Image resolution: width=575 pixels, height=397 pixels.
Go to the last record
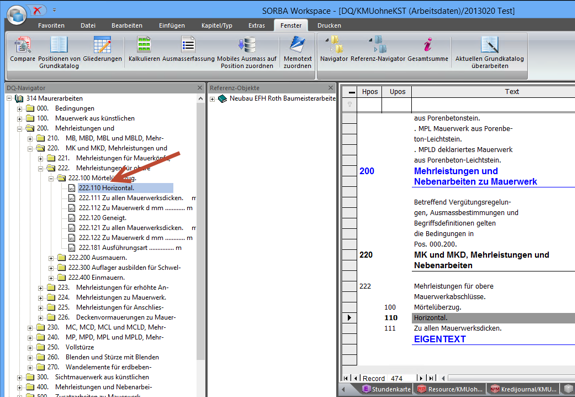tap(432, 378)
